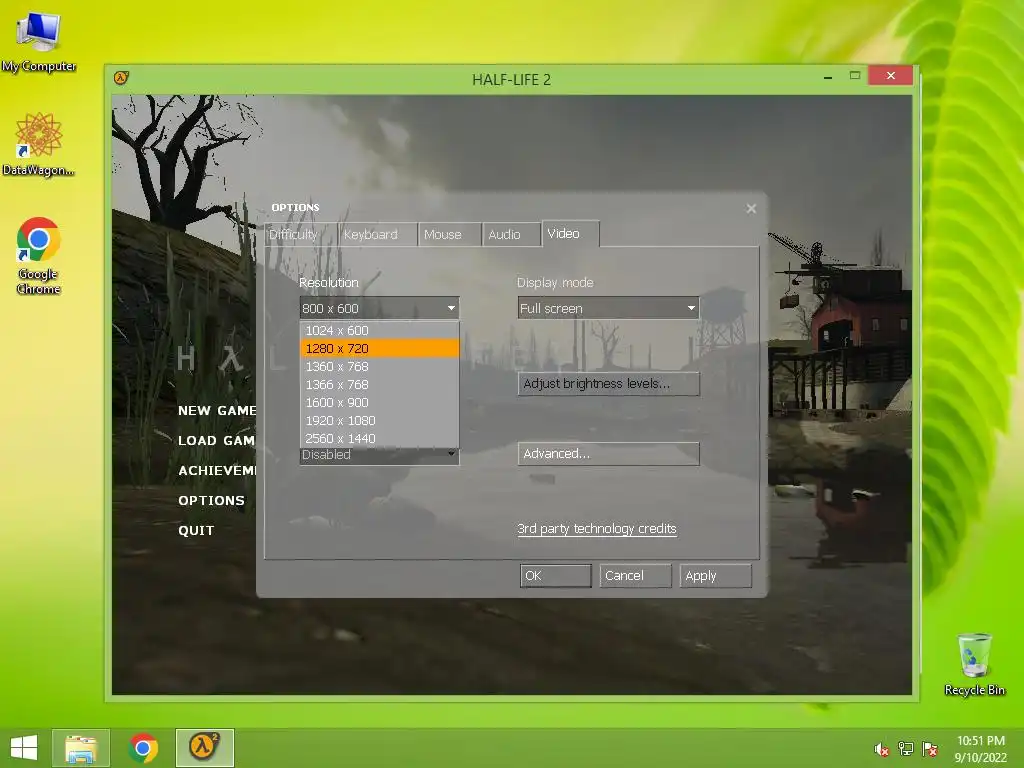
Task: Open File Explorer from the taskbar
Action: pos(81,748)
